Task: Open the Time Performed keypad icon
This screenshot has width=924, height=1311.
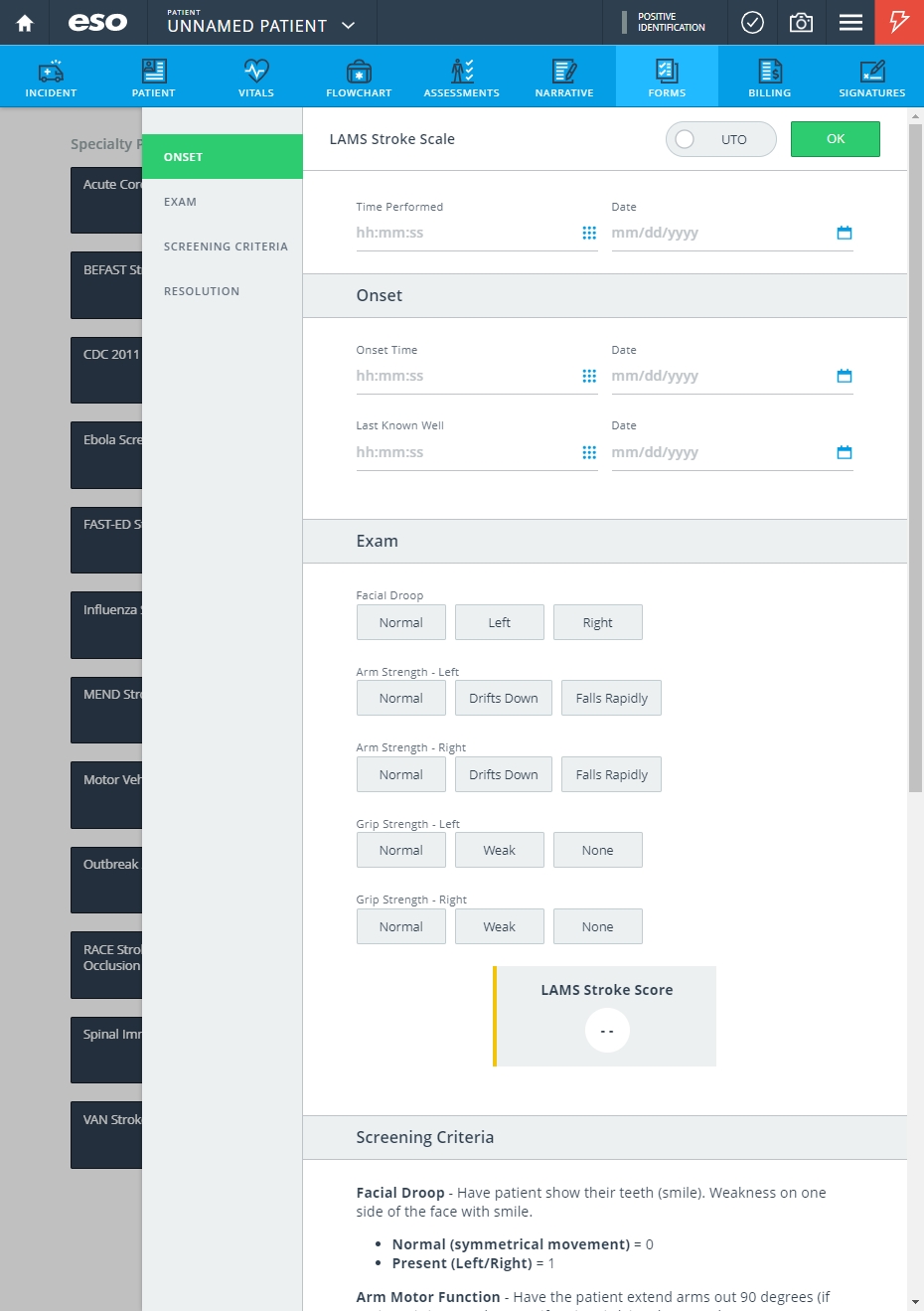Action: 589,233
